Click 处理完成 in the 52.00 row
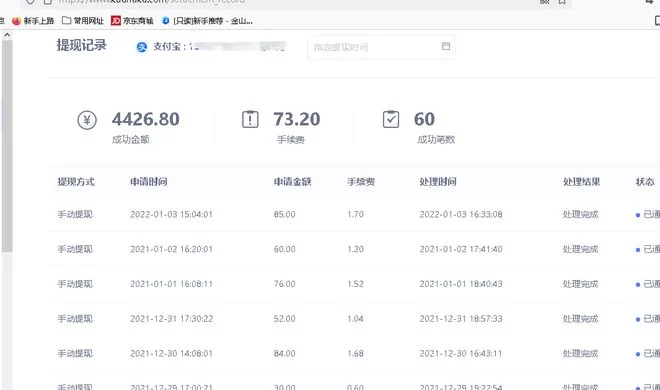 (580, 319)
